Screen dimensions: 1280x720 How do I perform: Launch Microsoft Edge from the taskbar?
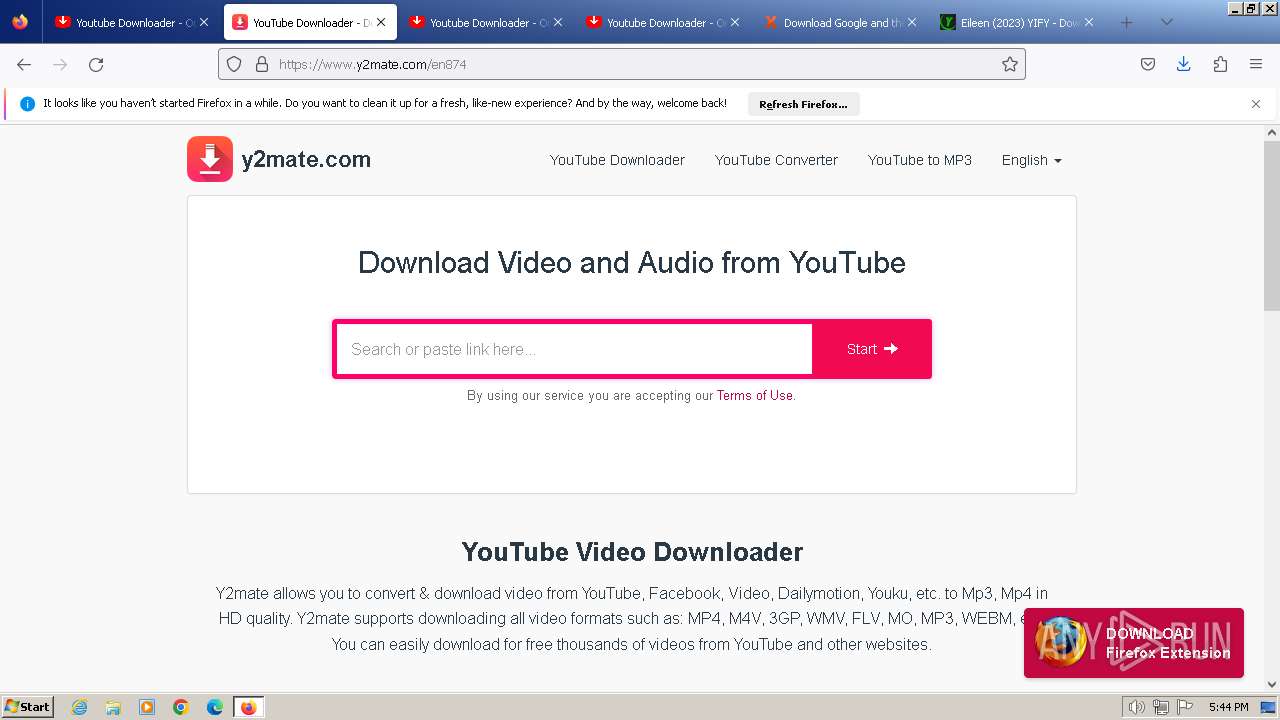tap(215, 707)
